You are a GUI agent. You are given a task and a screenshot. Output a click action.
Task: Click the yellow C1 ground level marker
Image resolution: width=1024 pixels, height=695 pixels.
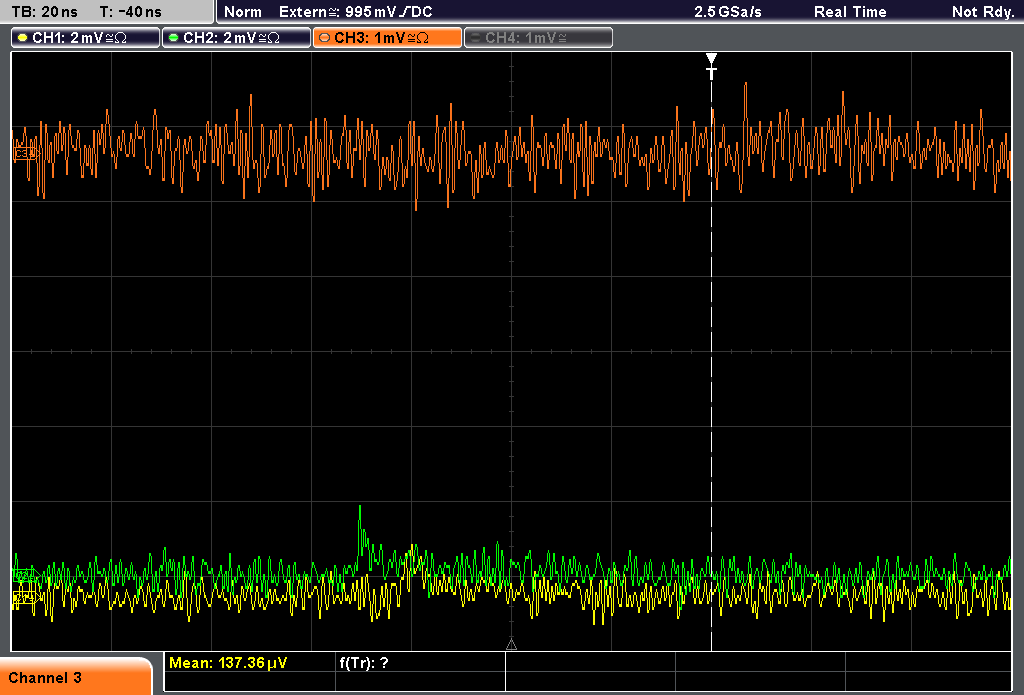pos(25,598)
